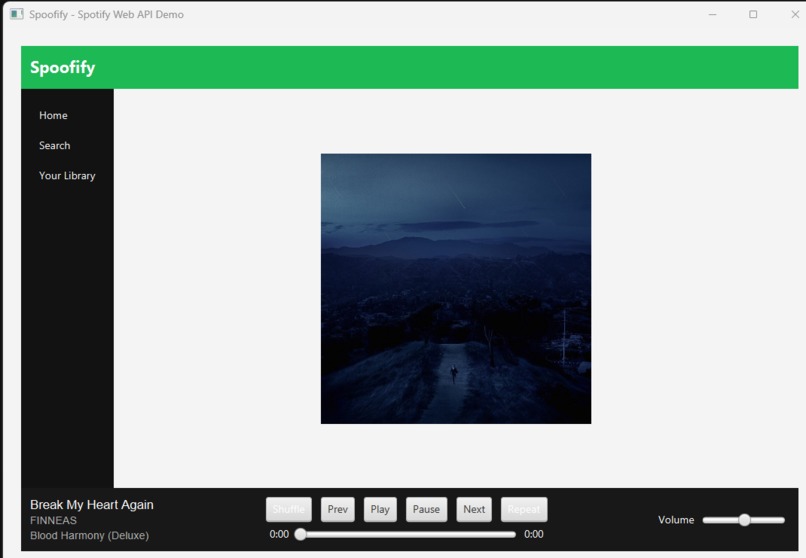The height and width of the screenshot is (558, 806).
Task: Click the Blood Harmony album cover
Action: [x=456, y=289]
